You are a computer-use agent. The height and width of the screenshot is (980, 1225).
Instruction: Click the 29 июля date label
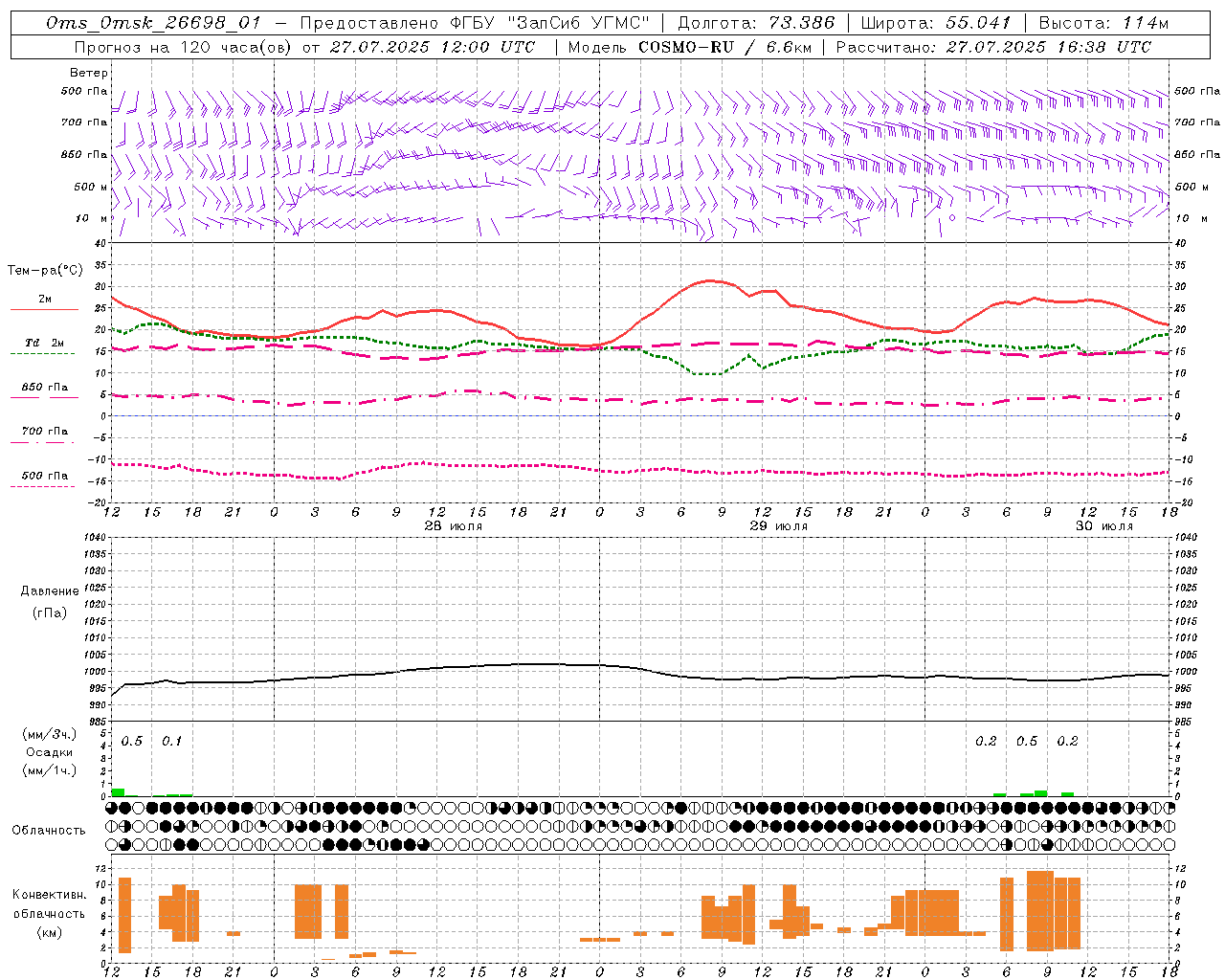tap(778, 526)
